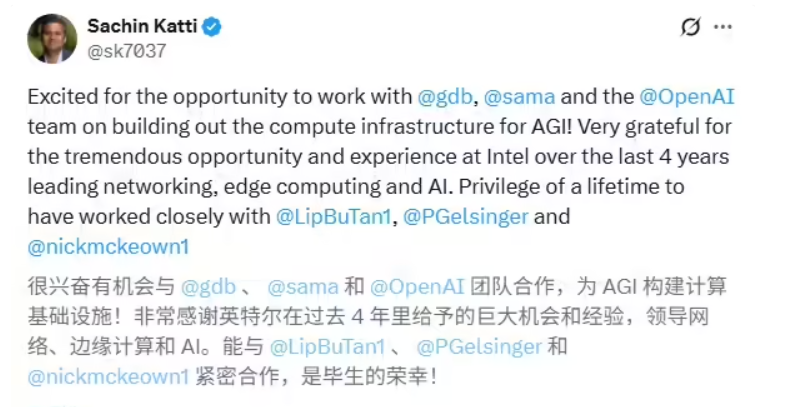The image size is (806, 407).
Task: Open the three-dot more options menu
Action: 722,27
